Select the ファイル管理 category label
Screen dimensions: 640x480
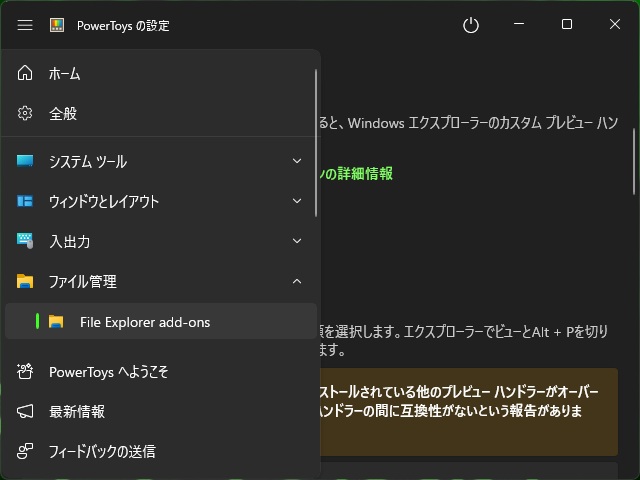82,282
